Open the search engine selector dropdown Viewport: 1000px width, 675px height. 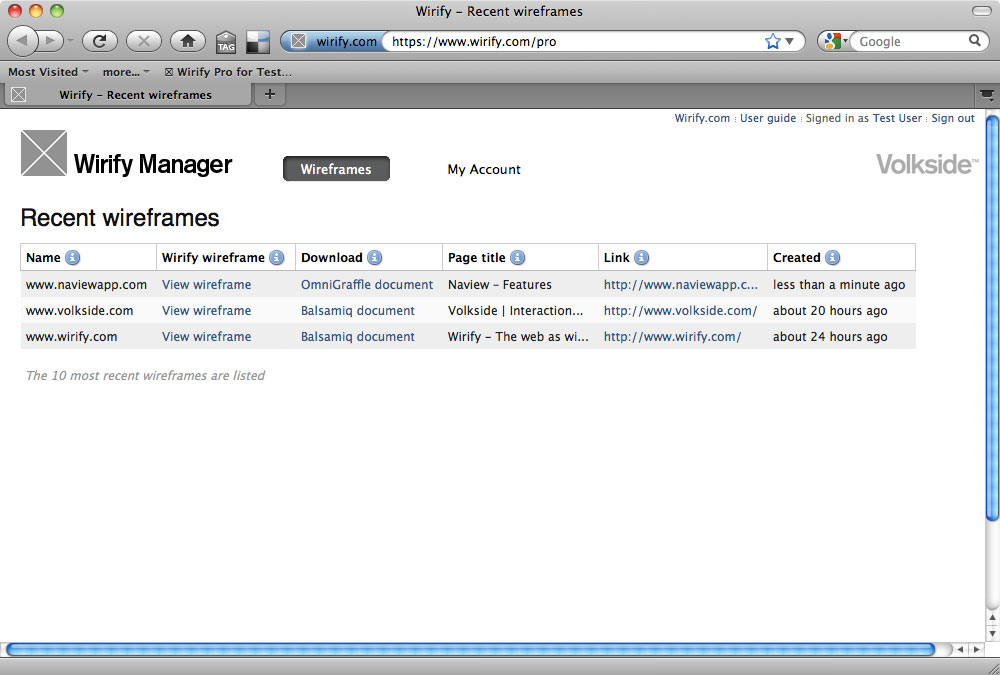(x=845, y=40)
